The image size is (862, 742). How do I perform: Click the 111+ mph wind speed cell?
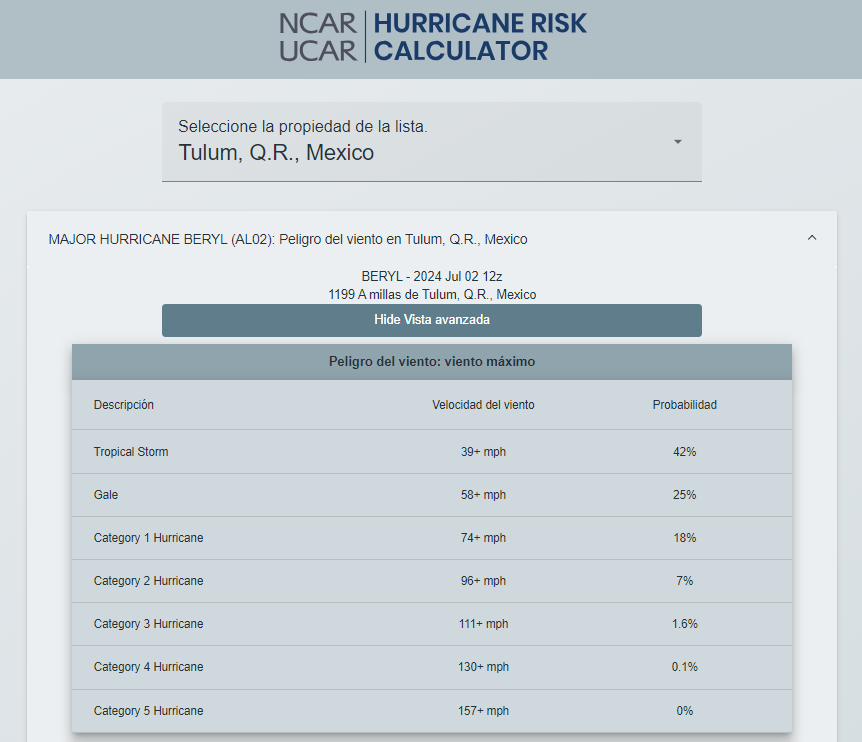(483, 624)
